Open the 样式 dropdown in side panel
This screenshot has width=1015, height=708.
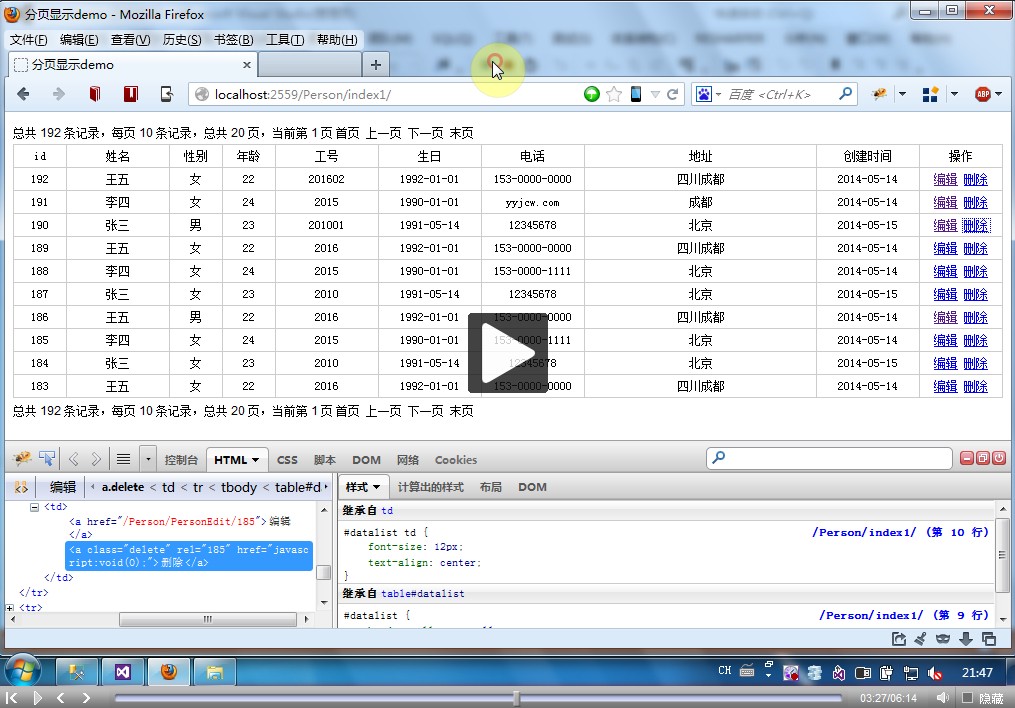[x=362, y=487]
